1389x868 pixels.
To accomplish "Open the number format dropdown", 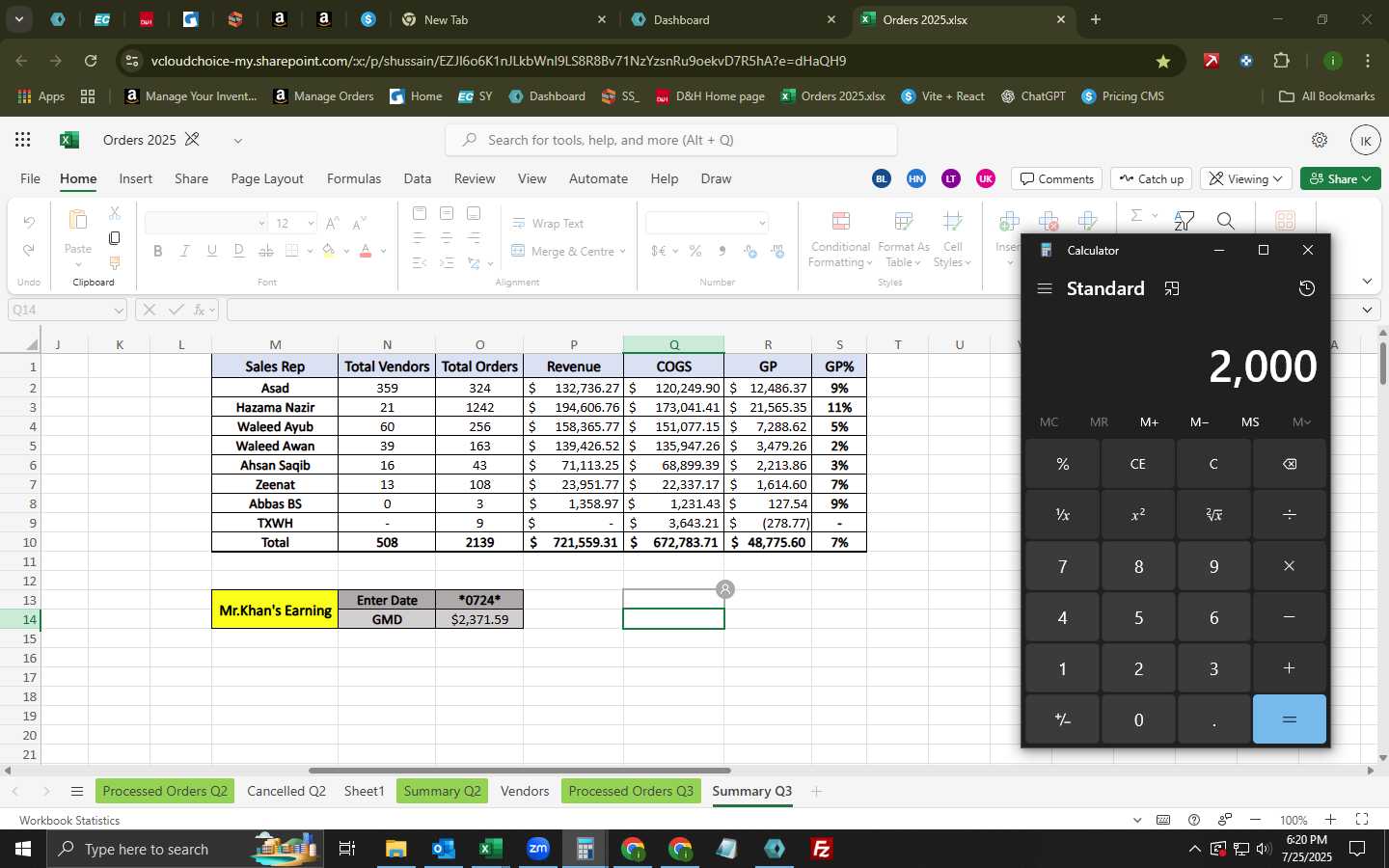I will [x=762, y=223].
